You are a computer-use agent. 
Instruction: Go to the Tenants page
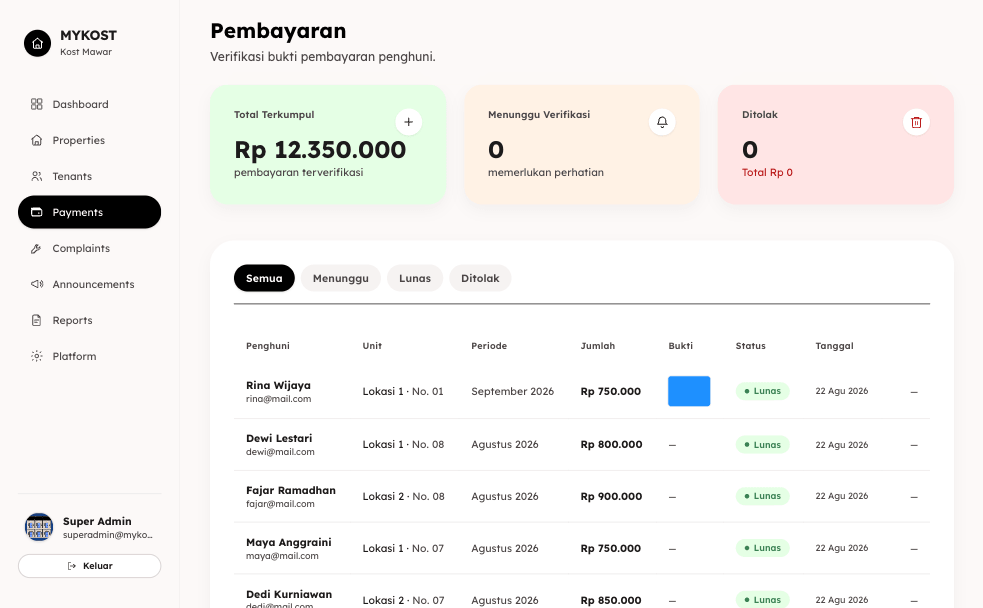90,176
